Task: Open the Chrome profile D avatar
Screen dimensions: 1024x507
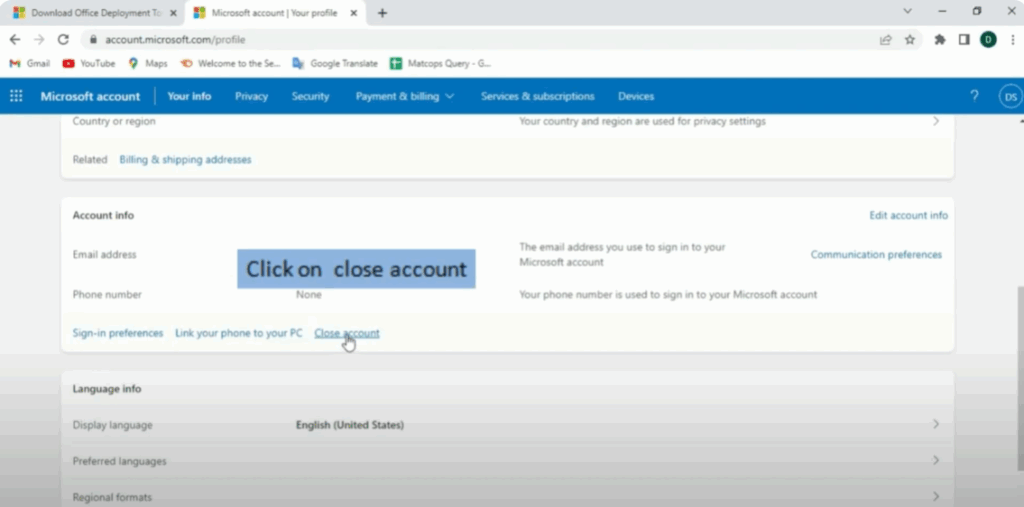Action: [x=988, y=39]
